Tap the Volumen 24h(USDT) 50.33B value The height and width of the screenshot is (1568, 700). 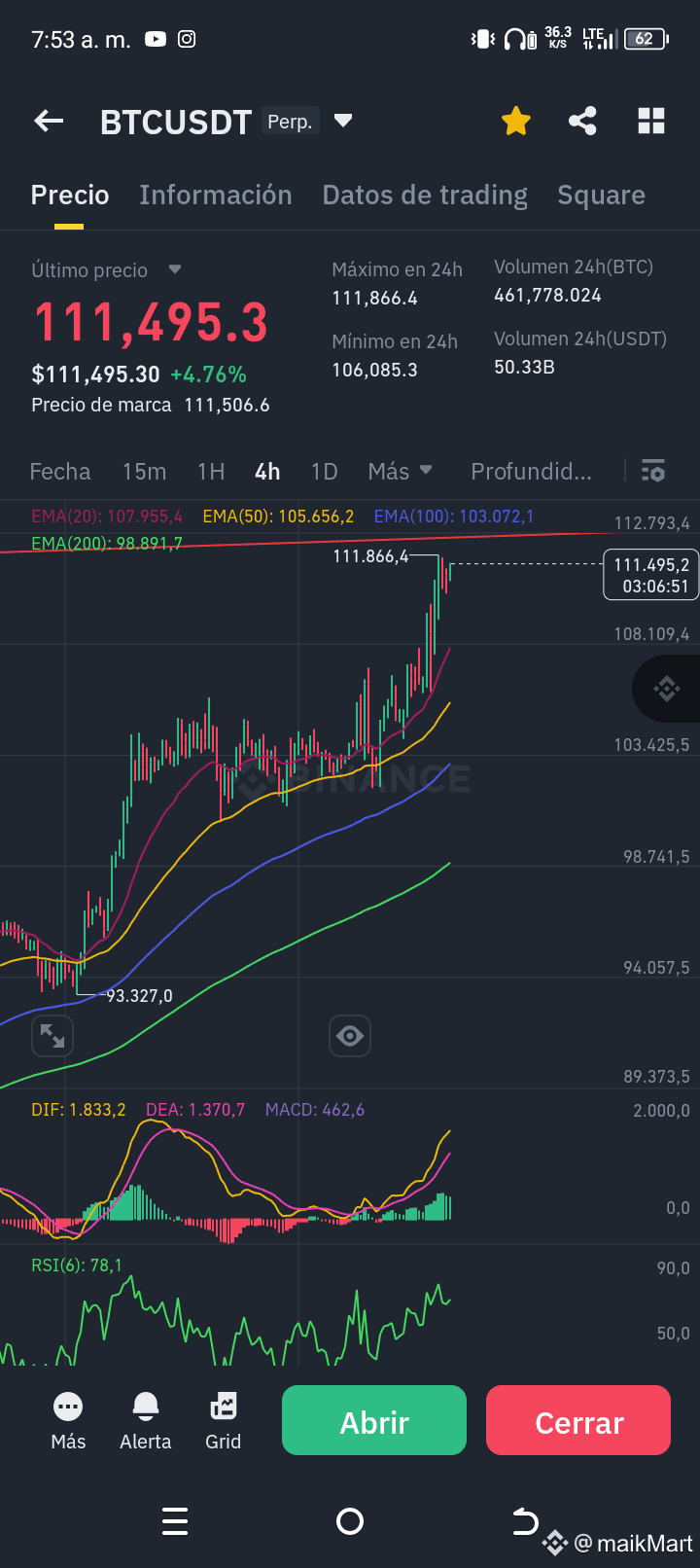[524, 367]
